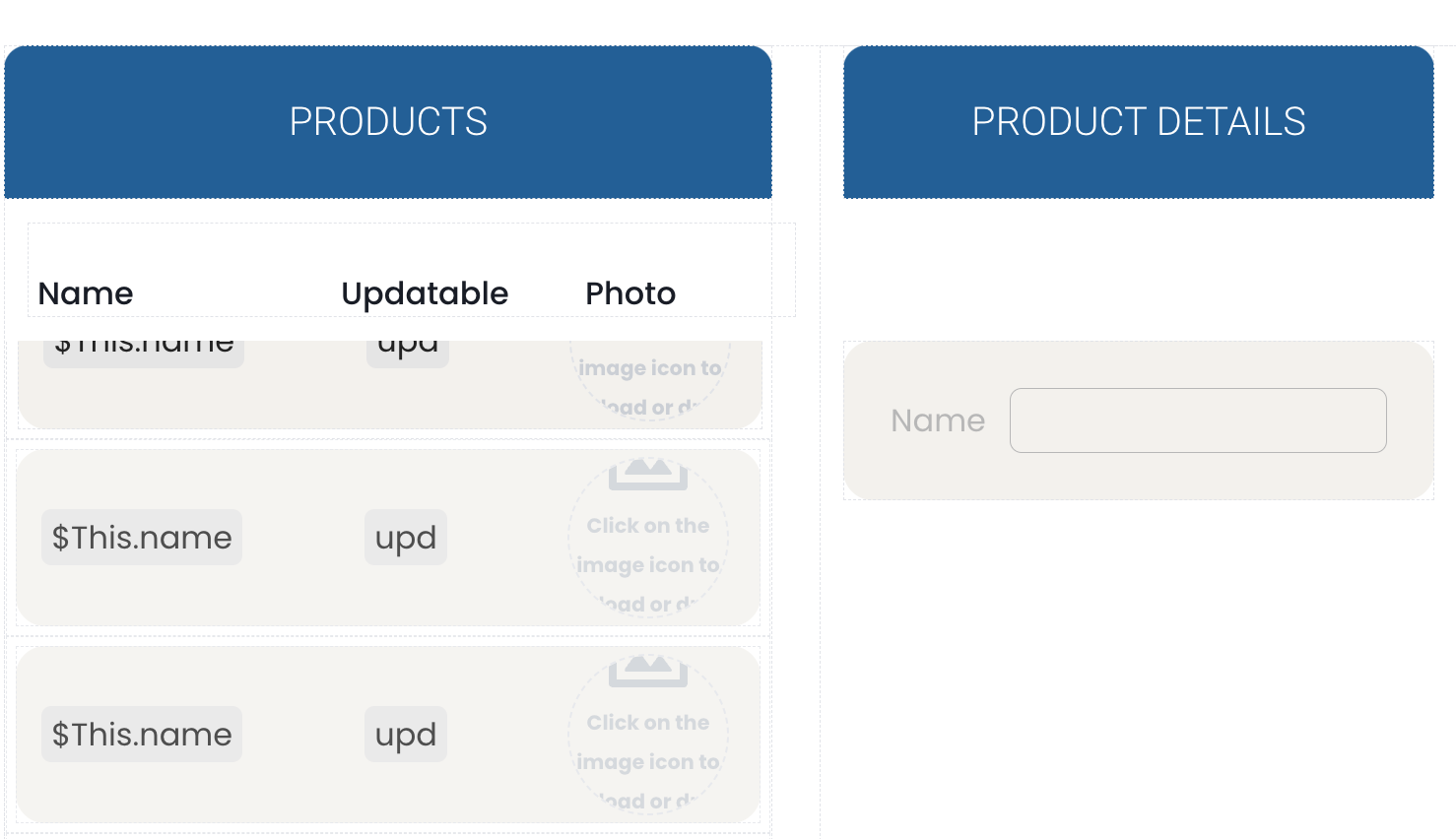Select $This.name in the bottom row

click(x=142, y=735)
